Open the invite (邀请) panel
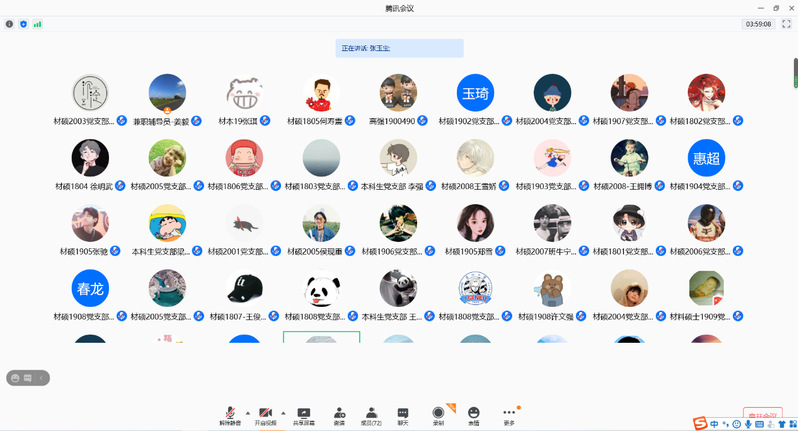The height and width of the screenshot is (431, 798). point(339,414)
